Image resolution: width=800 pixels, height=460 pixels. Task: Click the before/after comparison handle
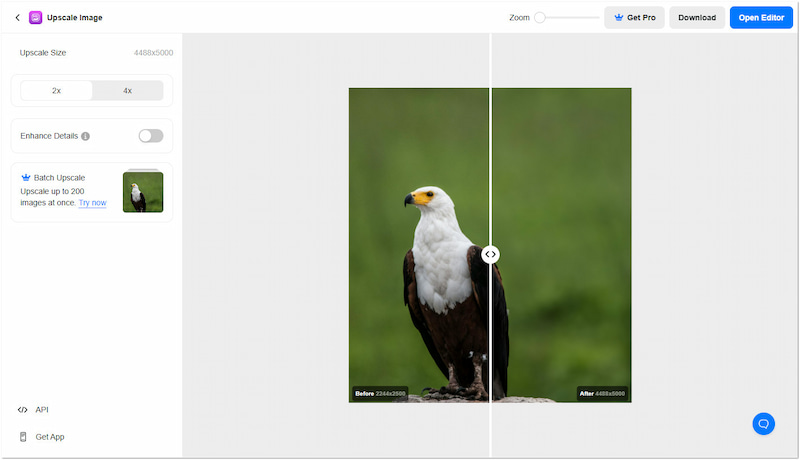(x=490, y=254)
